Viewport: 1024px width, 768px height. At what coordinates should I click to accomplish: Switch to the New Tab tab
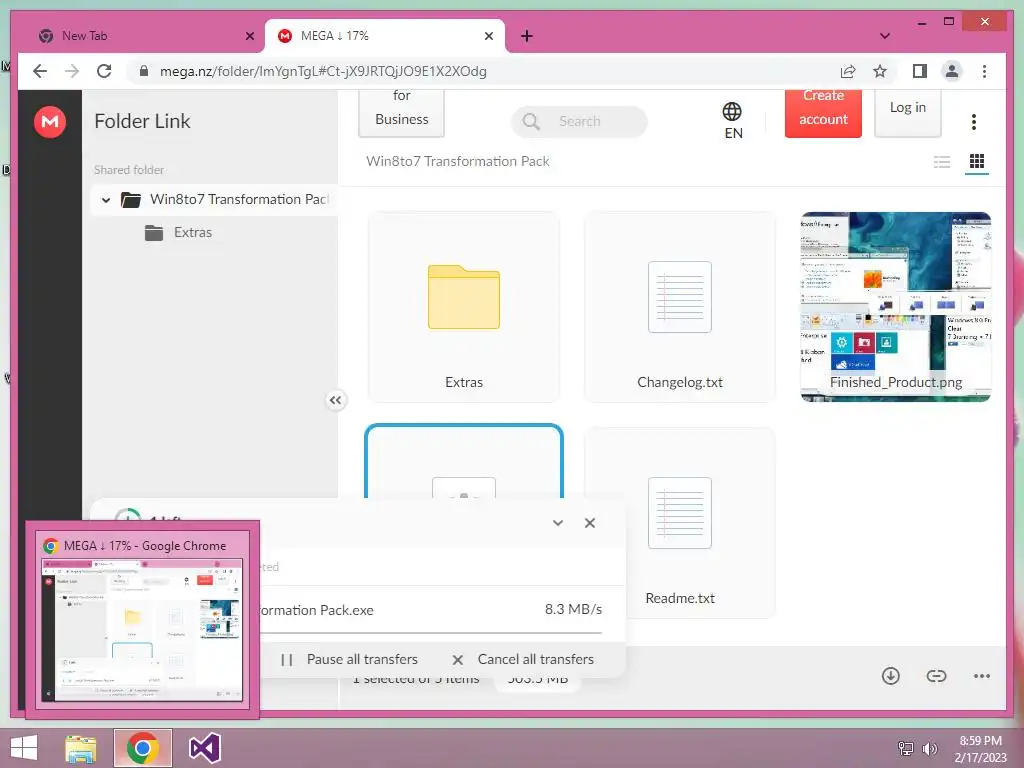click(141, 36)
